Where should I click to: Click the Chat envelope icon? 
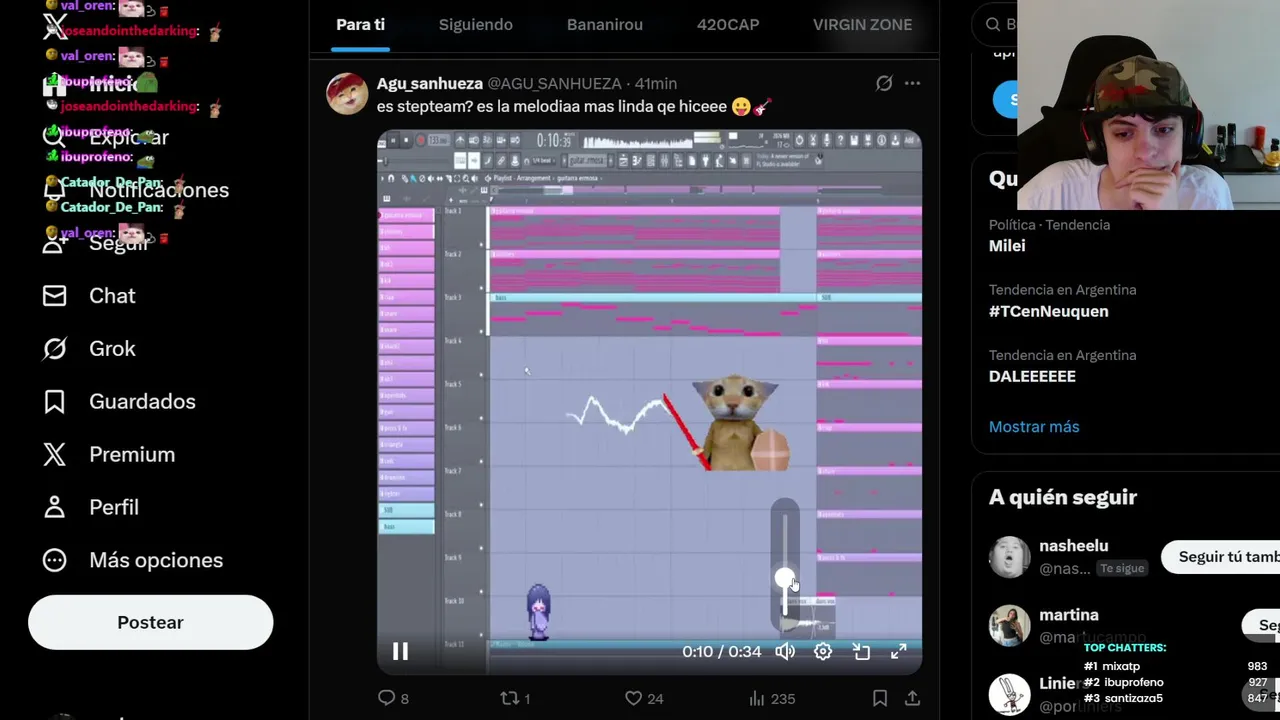pyautogui.click(x=55, y=296)
